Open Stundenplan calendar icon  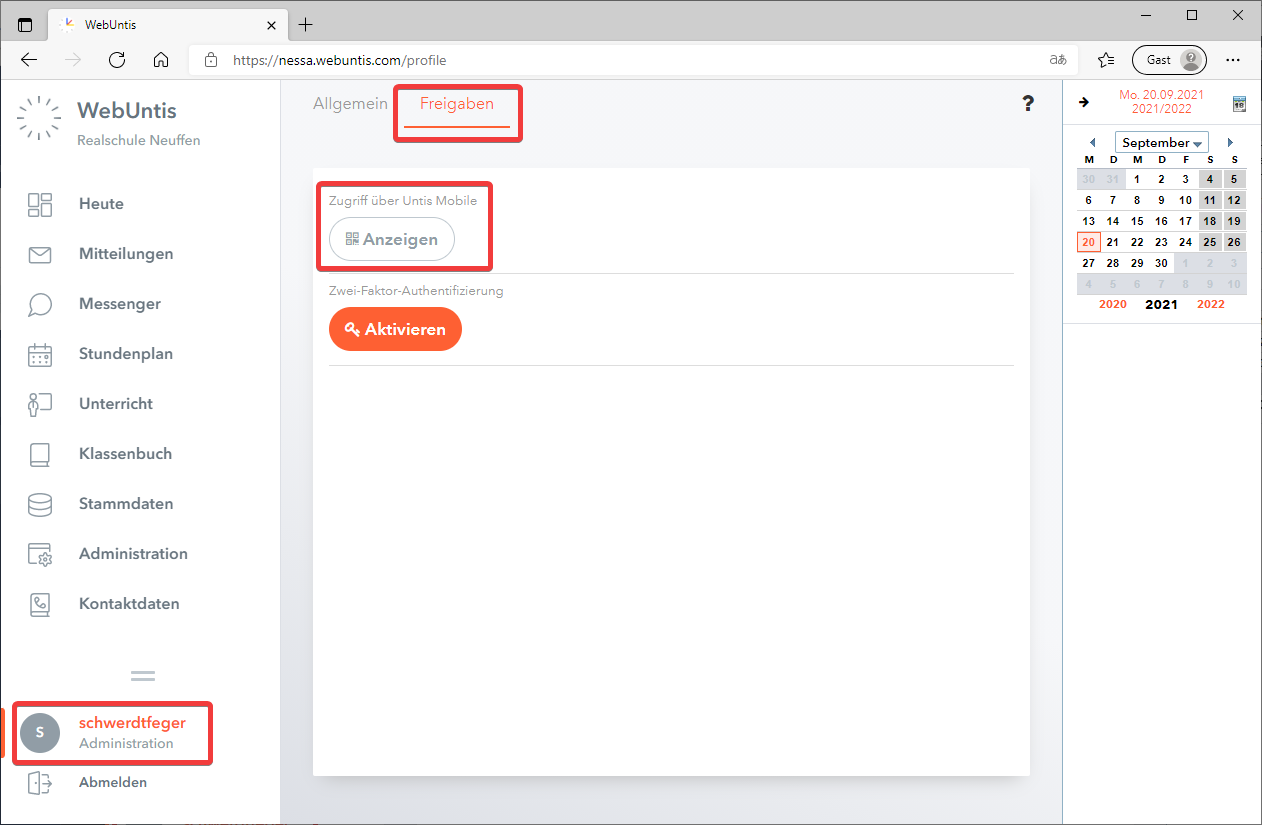(x=40, y=355)
